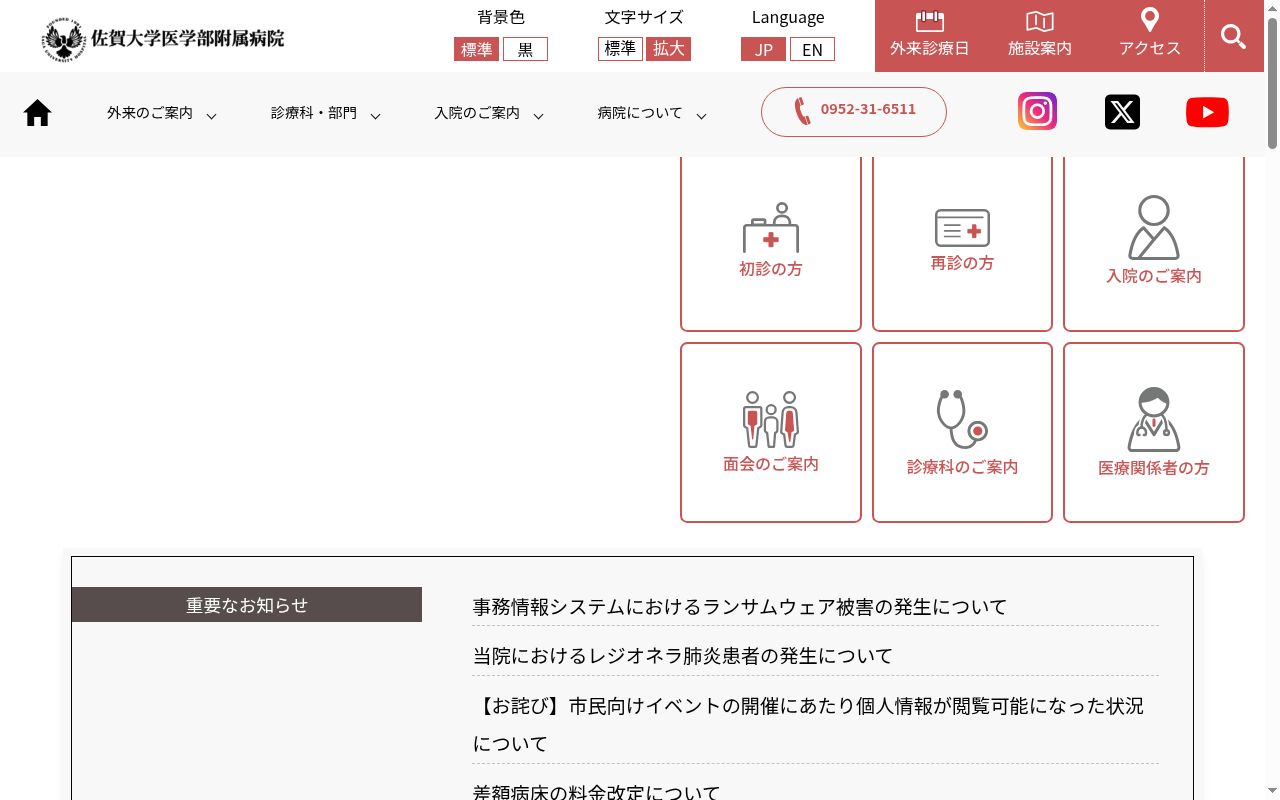Click the 重要なお知らせ heading

pos(247,605)
